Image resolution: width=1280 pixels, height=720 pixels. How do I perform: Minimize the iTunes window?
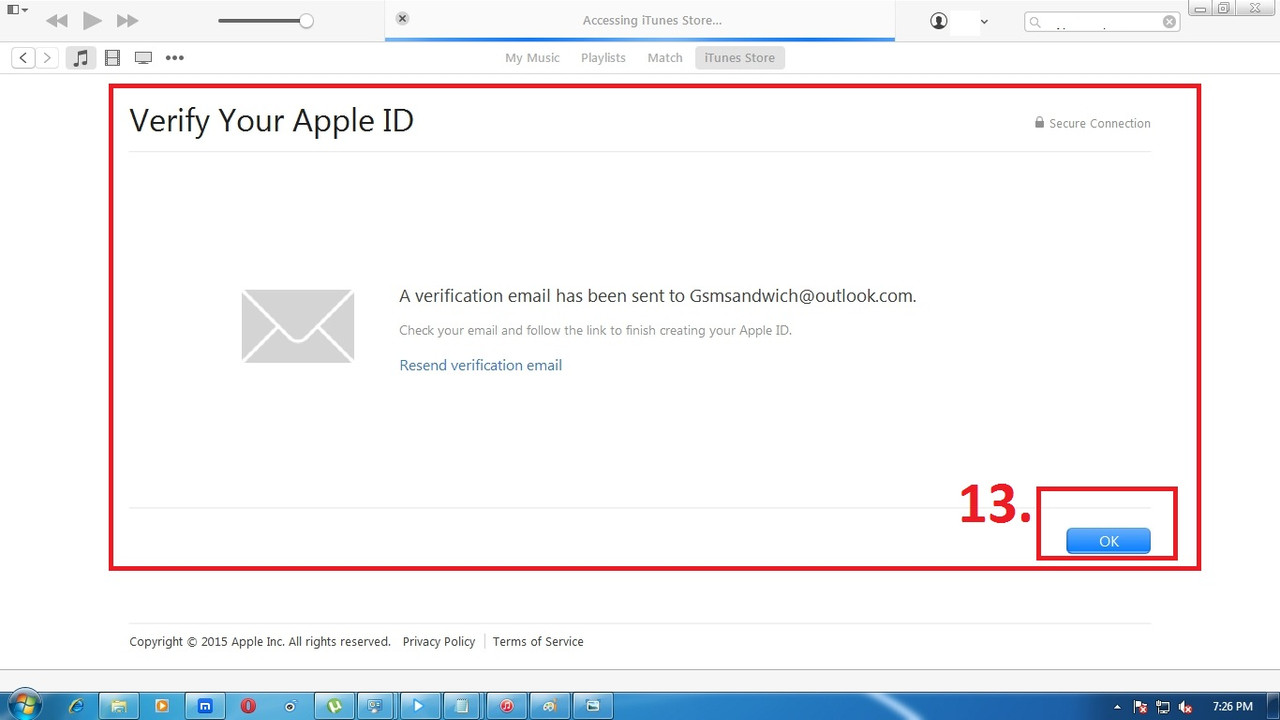point(1200,8)
